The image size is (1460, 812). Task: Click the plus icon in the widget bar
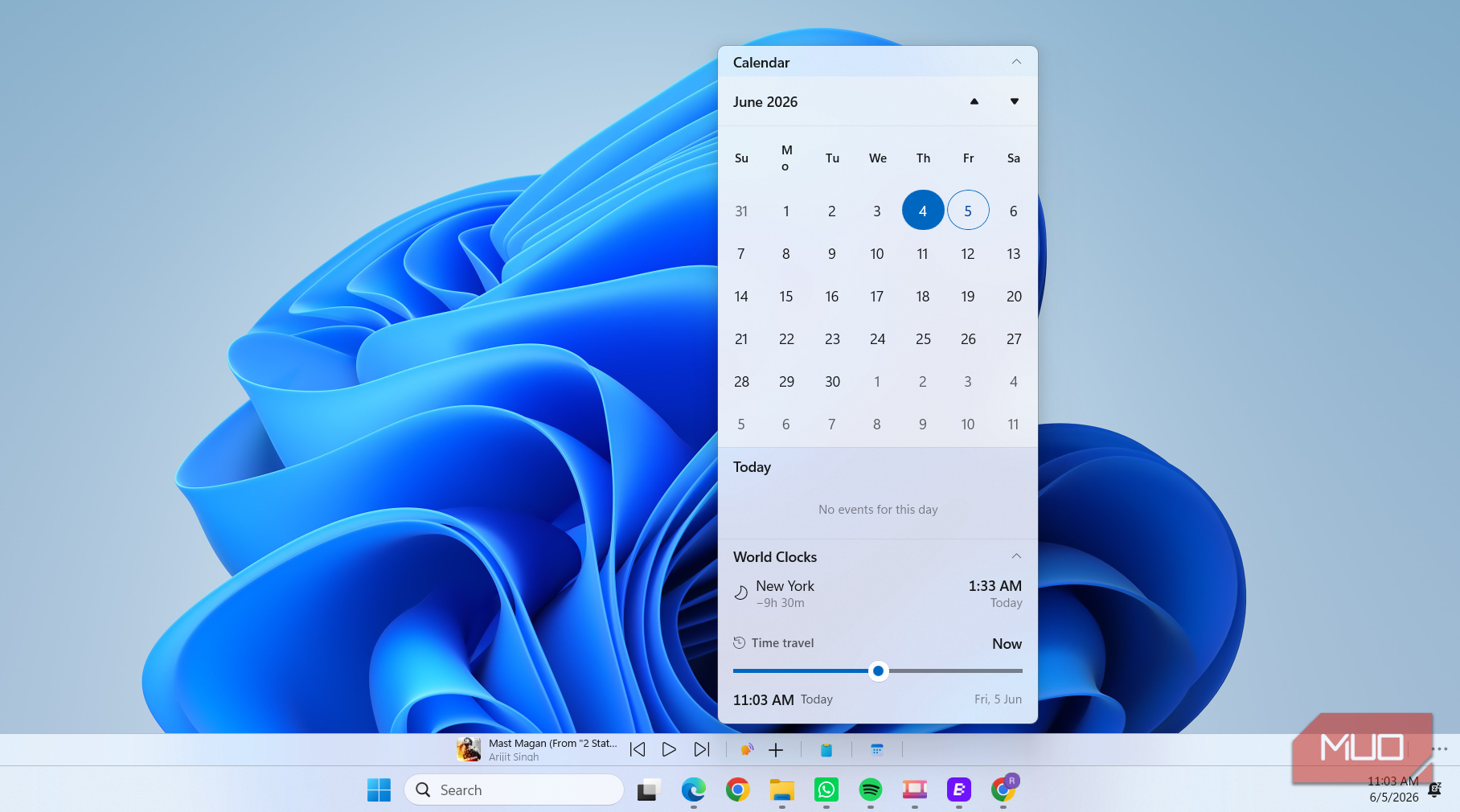pos(776,750)
